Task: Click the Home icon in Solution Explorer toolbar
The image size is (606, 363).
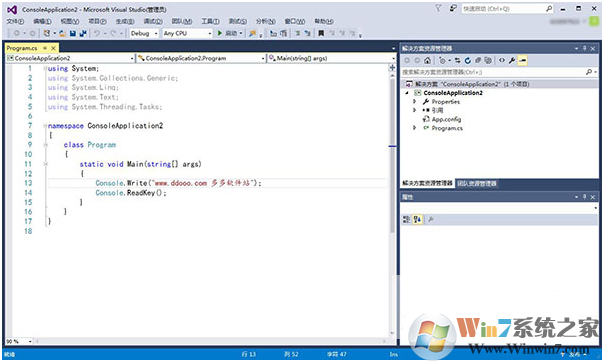Action: click(427, 61)
